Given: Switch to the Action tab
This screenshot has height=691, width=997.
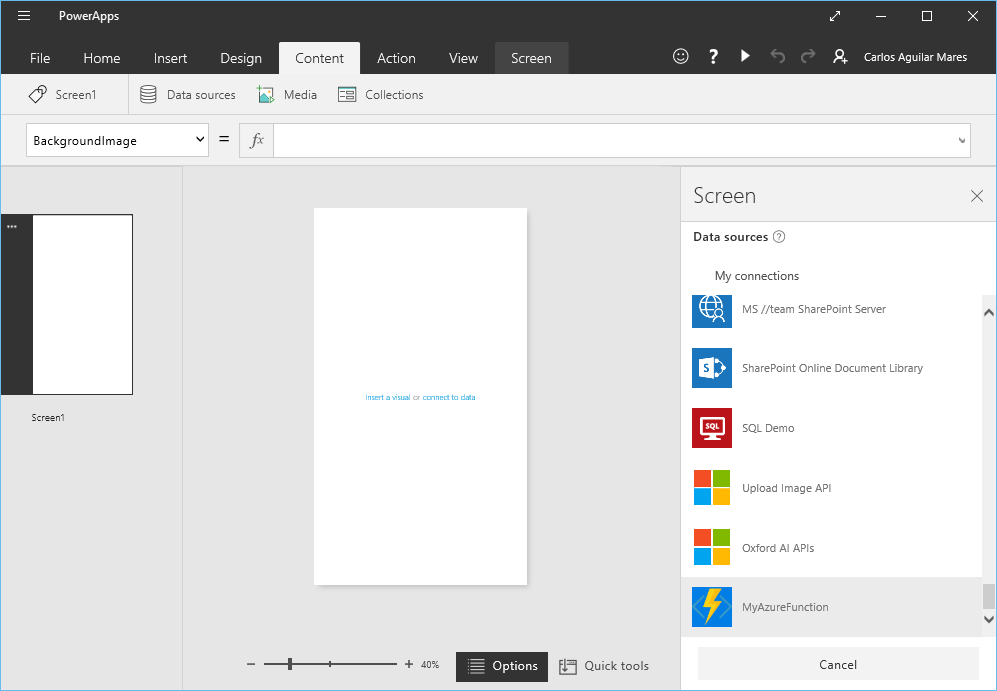Looking at the screenshot, I should pos(396,58).
